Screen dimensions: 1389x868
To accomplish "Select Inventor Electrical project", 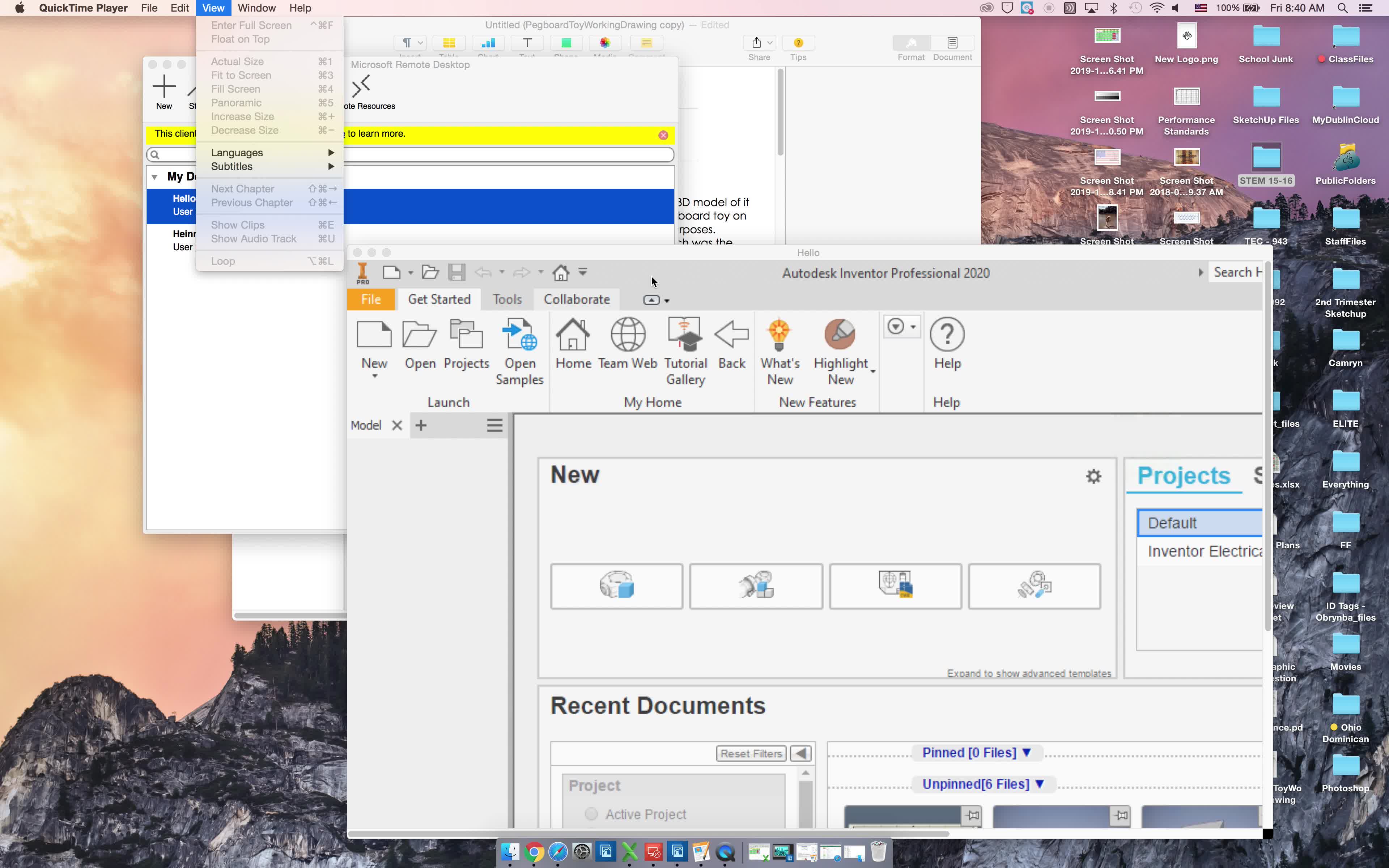I will (1199, 551).
